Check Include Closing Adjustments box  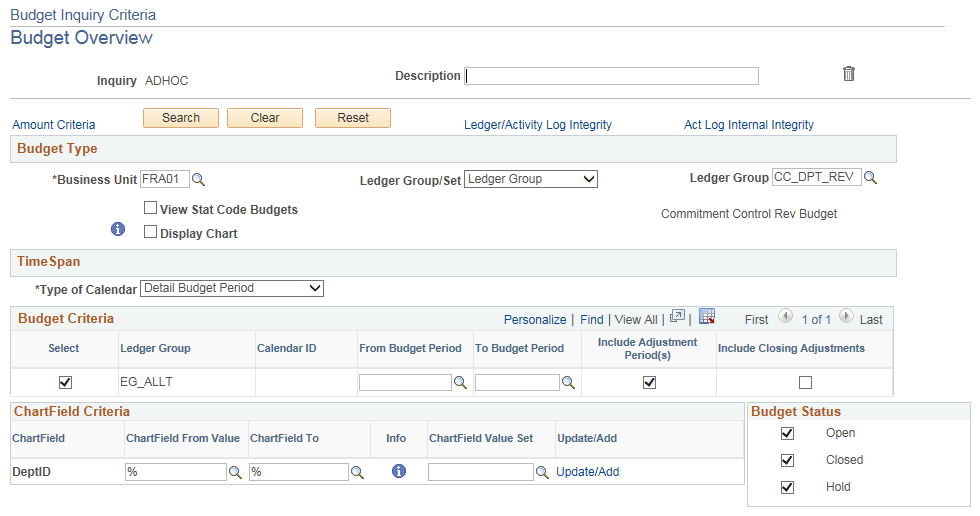805,382
